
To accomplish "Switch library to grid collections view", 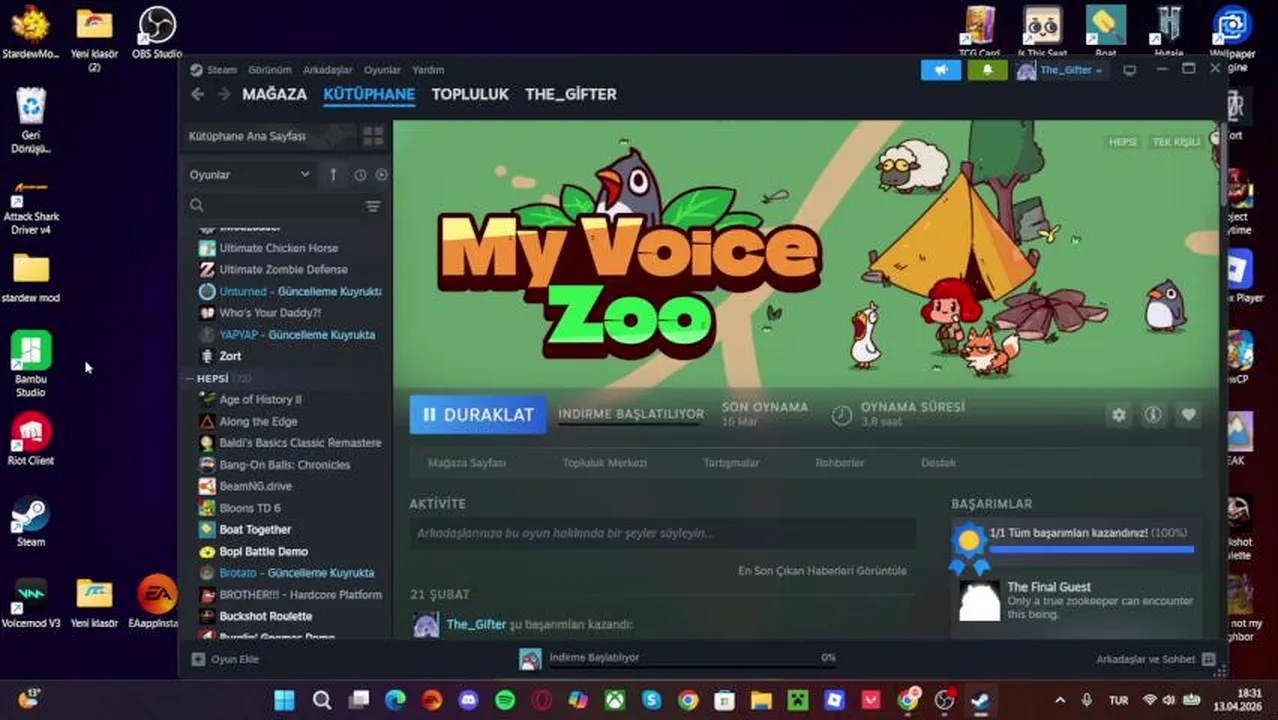I will [373, 136].
